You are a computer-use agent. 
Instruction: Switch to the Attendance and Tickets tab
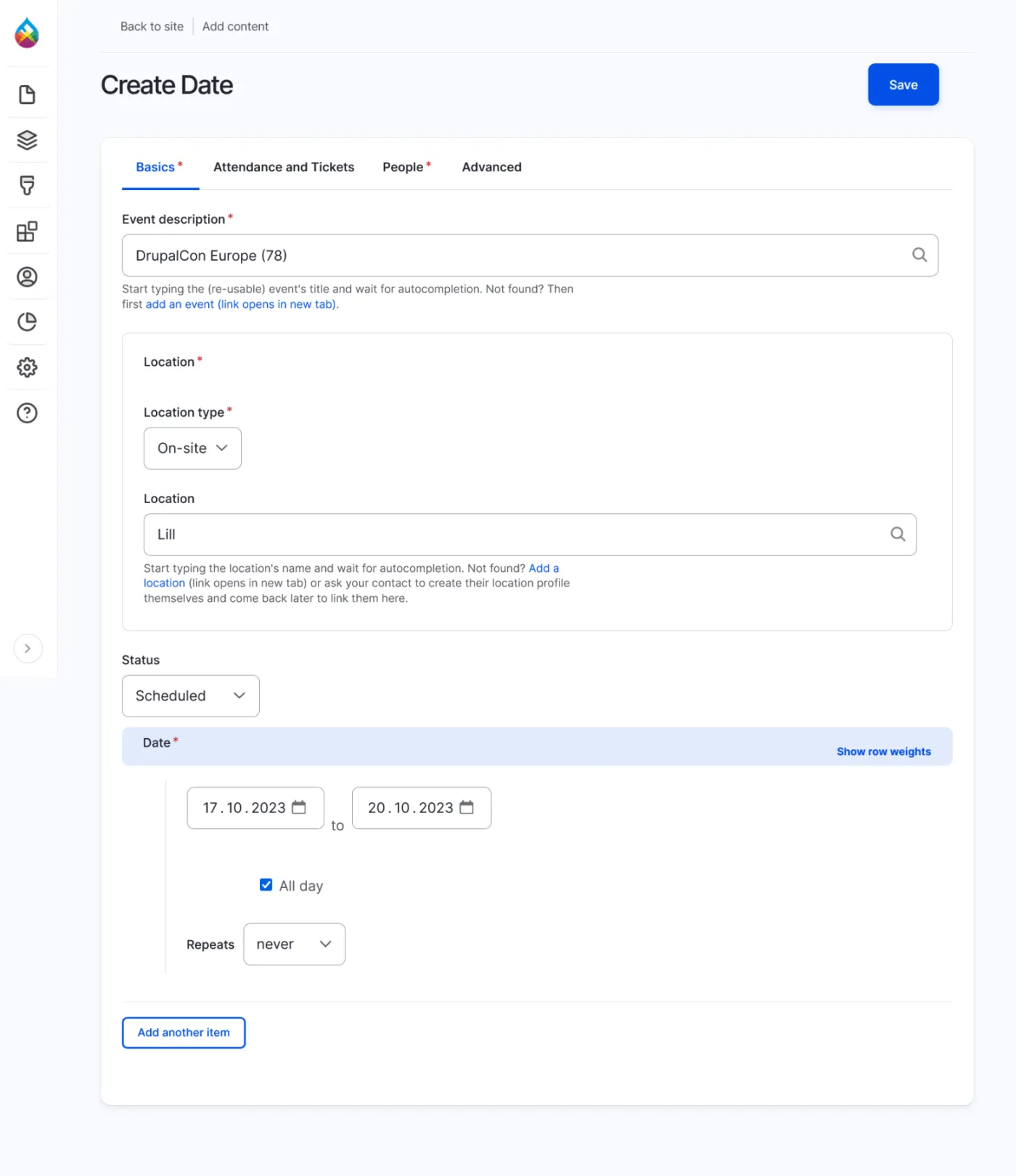pos(284,167)
